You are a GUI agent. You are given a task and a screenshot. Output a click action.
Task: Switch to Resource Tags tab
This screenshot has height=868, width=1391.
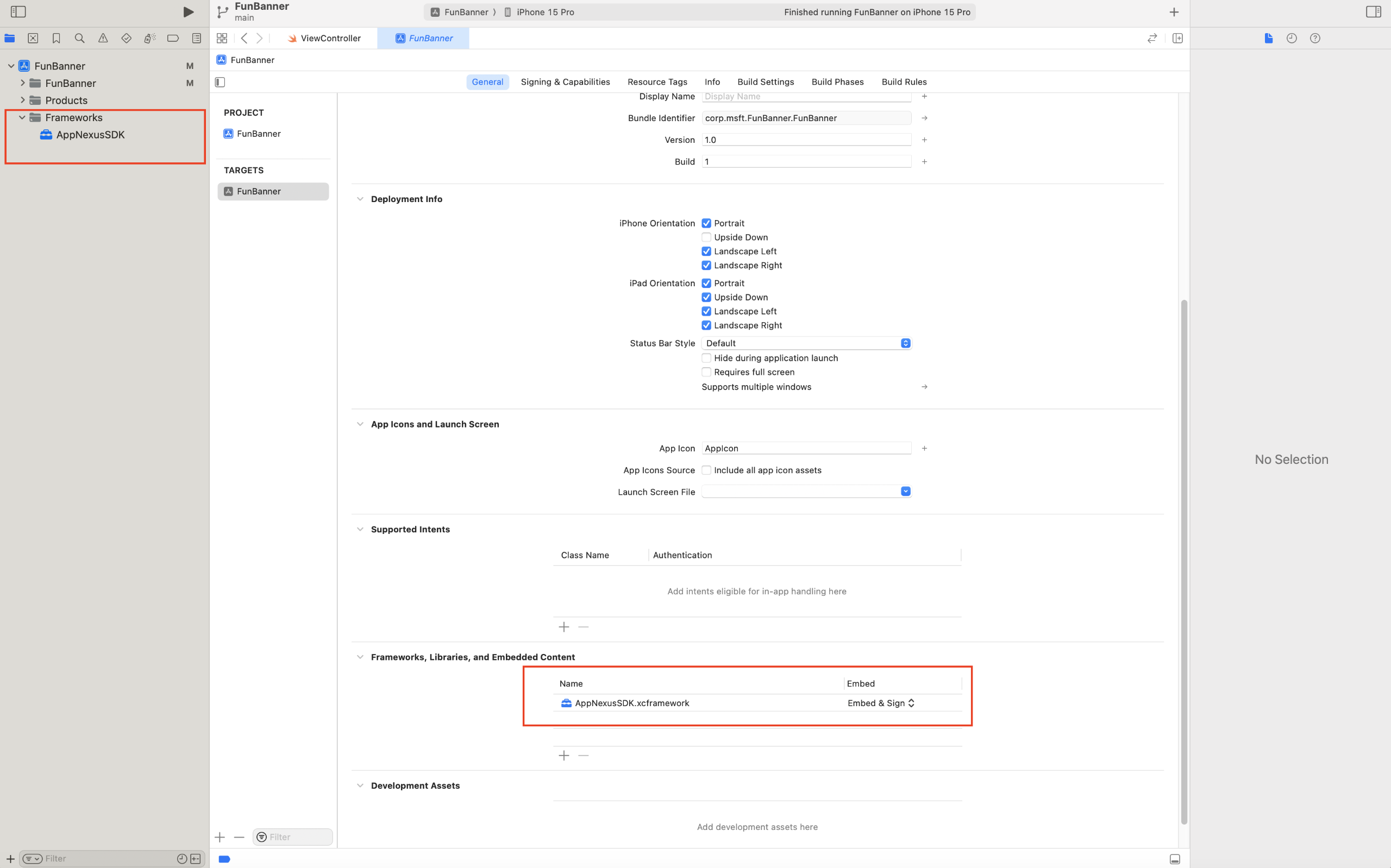point(657,81)
